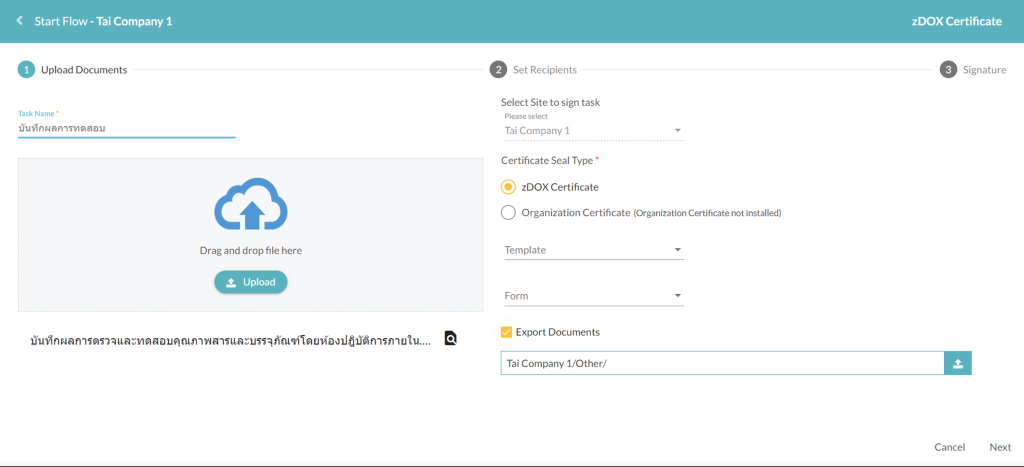Image resolution: width=1024 pixels, height=467 pixels.
Task: Click the export path field Tai Company 1/Other/
Action: tap(721, 364)
